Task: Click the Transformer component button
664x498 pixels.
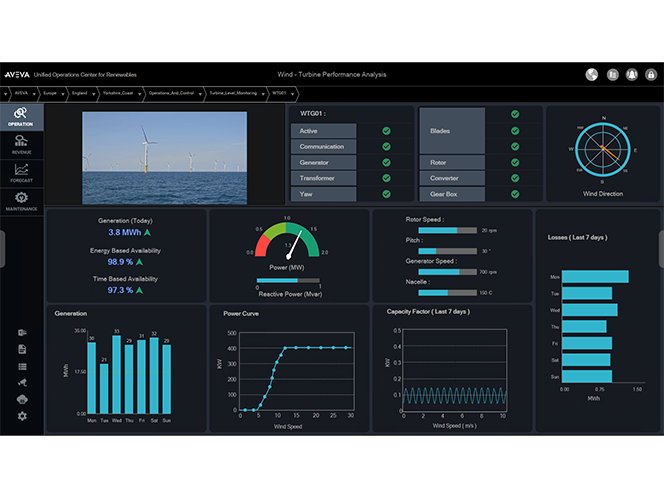Action: pos(322,178)
